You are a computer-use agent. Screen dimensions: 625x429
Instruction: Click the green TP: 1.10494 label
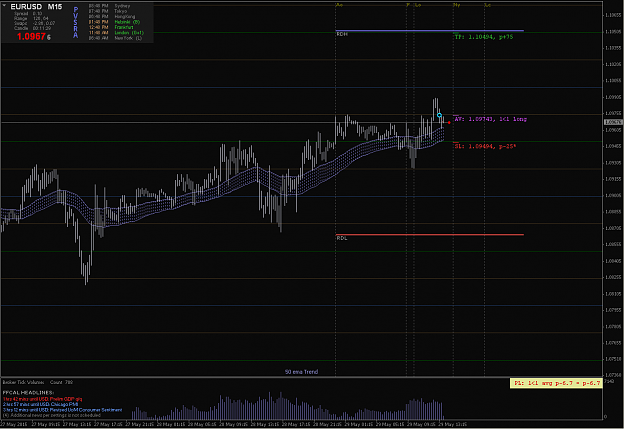[483, 37]
